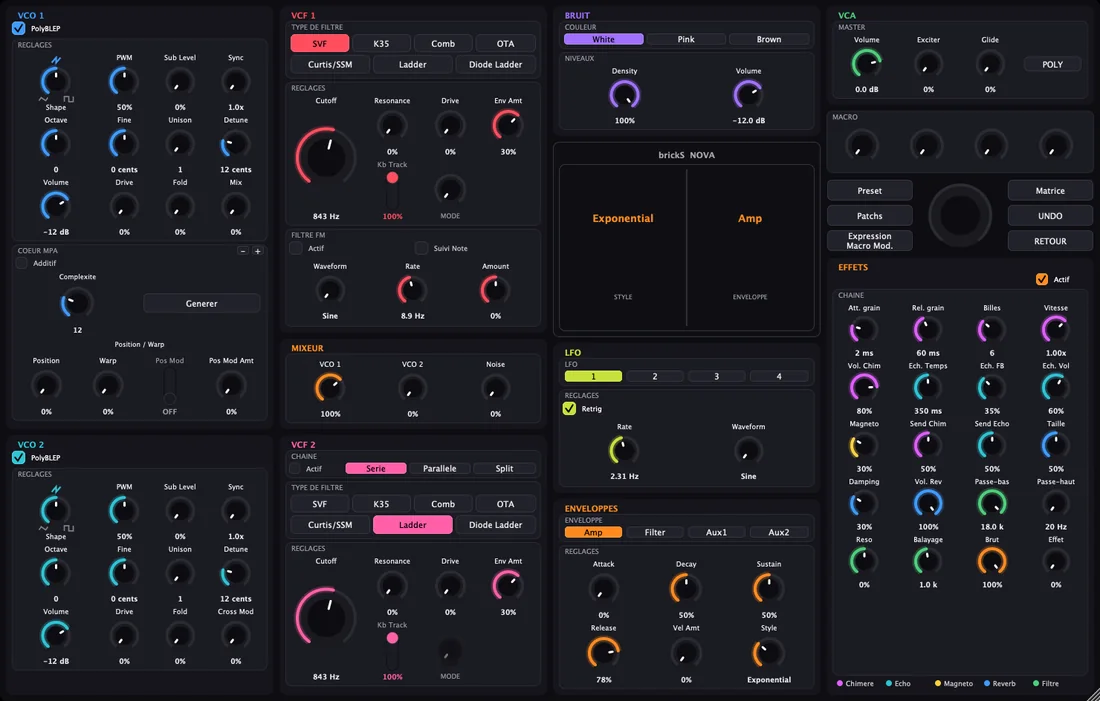Click the Filtre FM Rate knob

[x=412, y=290]
